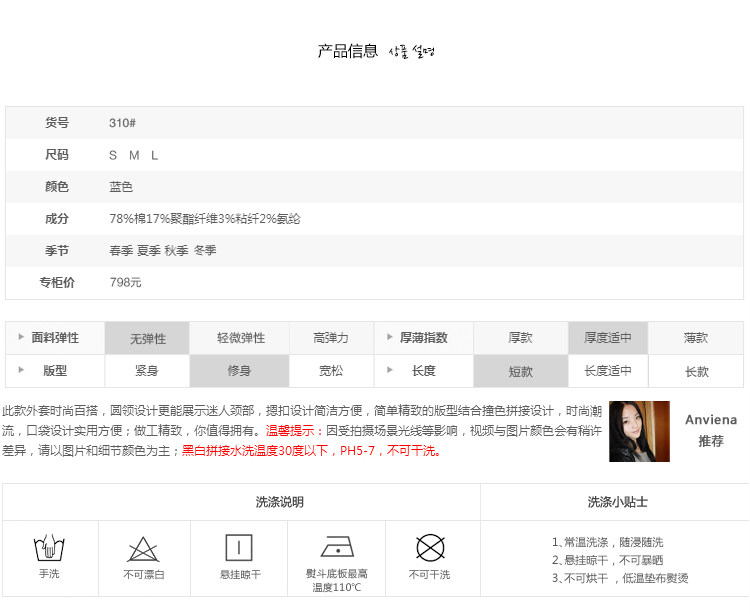750x614 pixels.
Task: Click the 悬挂晾干 caption under icon
Action: point(240,574)
